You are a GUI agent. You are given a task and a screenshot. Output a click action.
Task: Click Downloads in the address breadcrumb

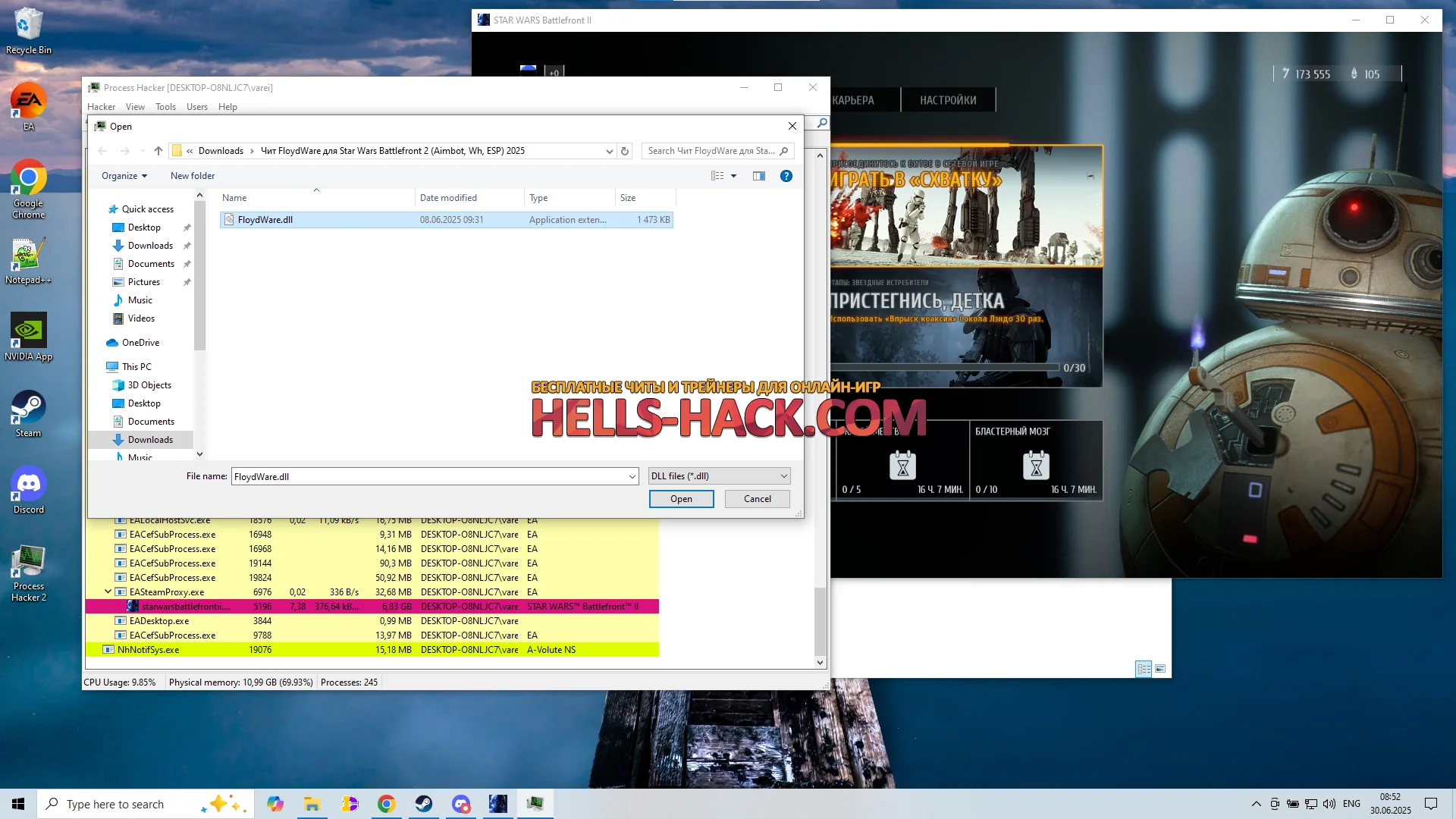[x=221, y=151]
